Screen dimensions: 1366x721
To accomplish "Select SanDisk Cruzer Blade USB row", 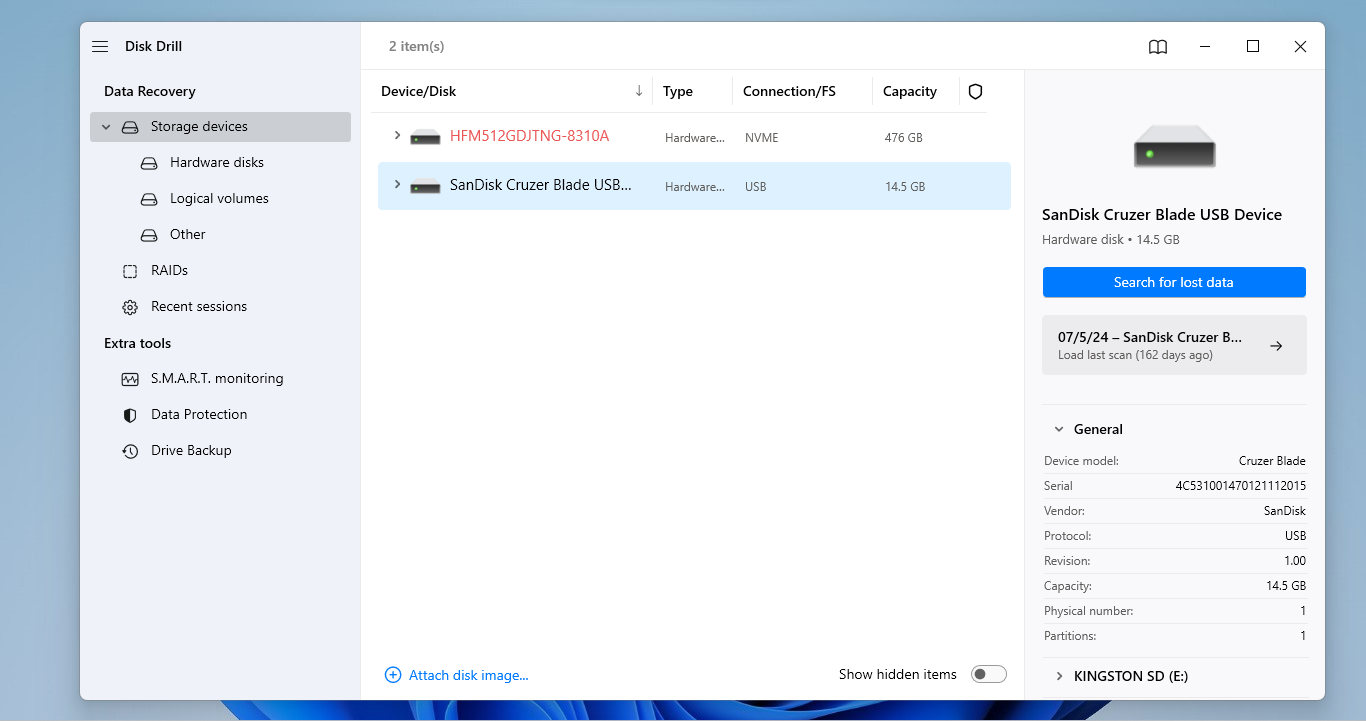I will (694, 186).
